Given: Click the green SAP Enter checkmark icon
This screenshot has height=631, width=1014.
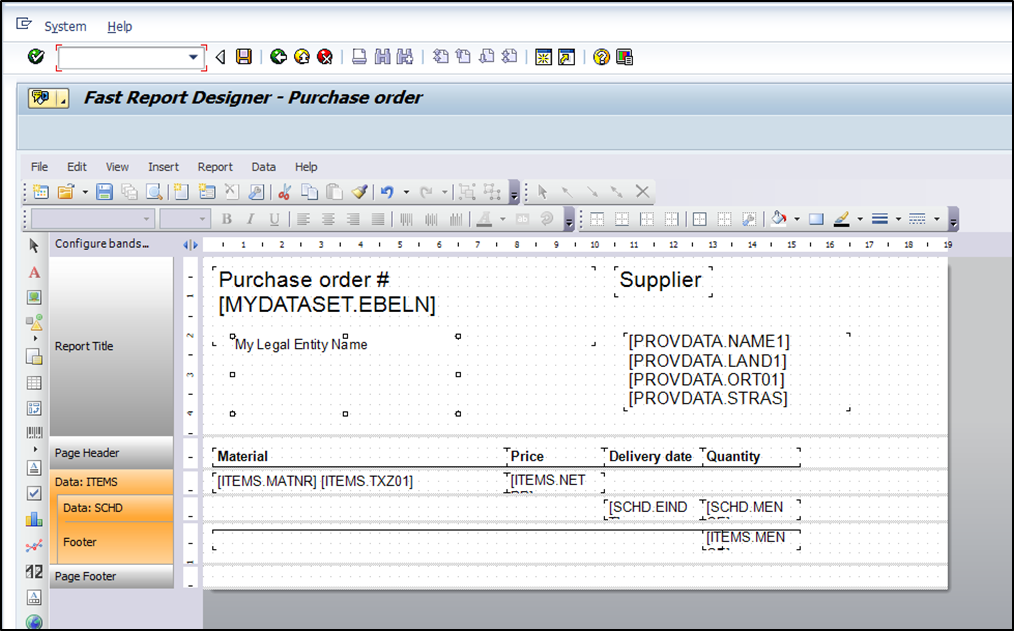Looking at the screenshot, I should pos(36,57).
